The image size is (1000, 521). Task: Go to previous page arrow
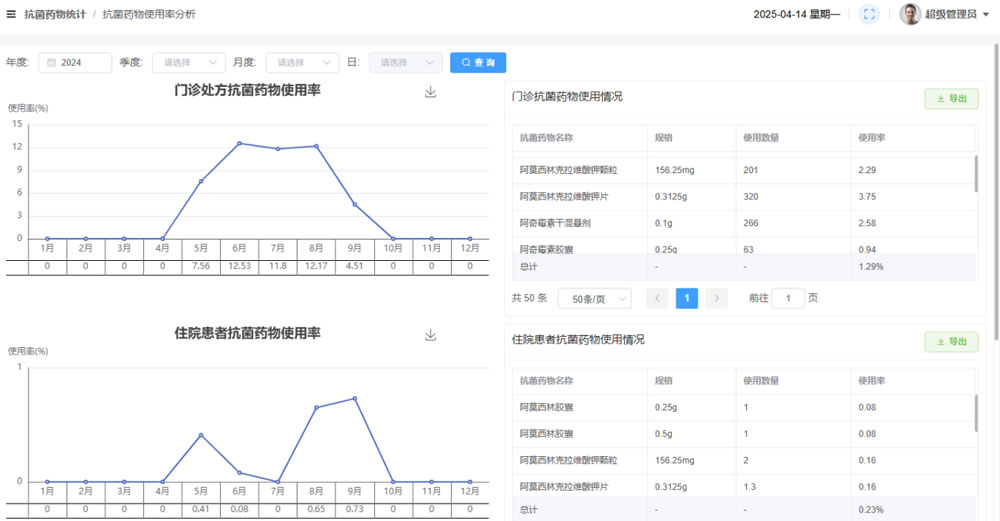click(x=657, y=298)
